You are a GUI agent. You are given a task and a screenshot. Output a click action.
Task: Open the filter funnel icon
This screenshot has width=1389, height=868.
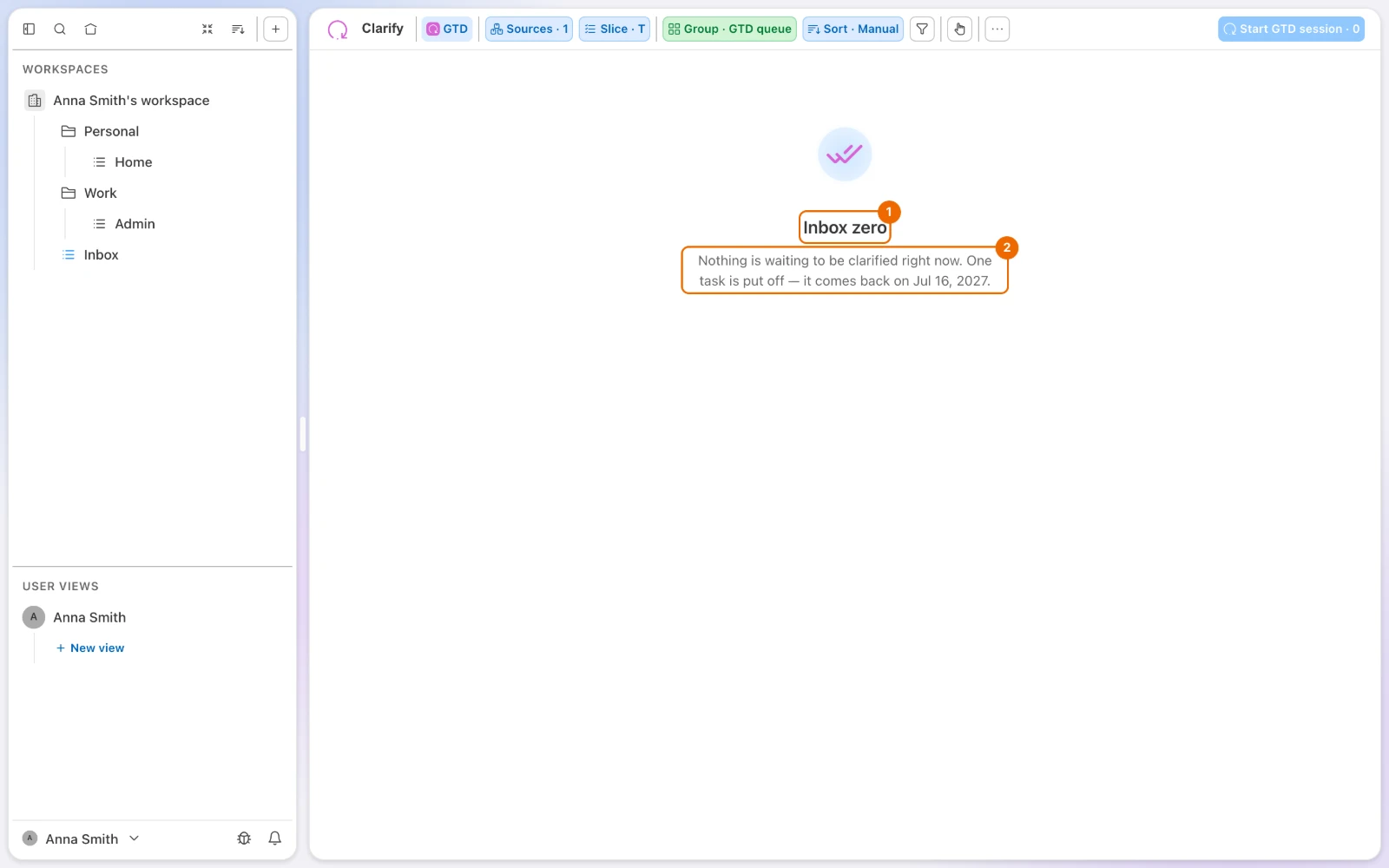pyautogui.click(x=922, y=29)
